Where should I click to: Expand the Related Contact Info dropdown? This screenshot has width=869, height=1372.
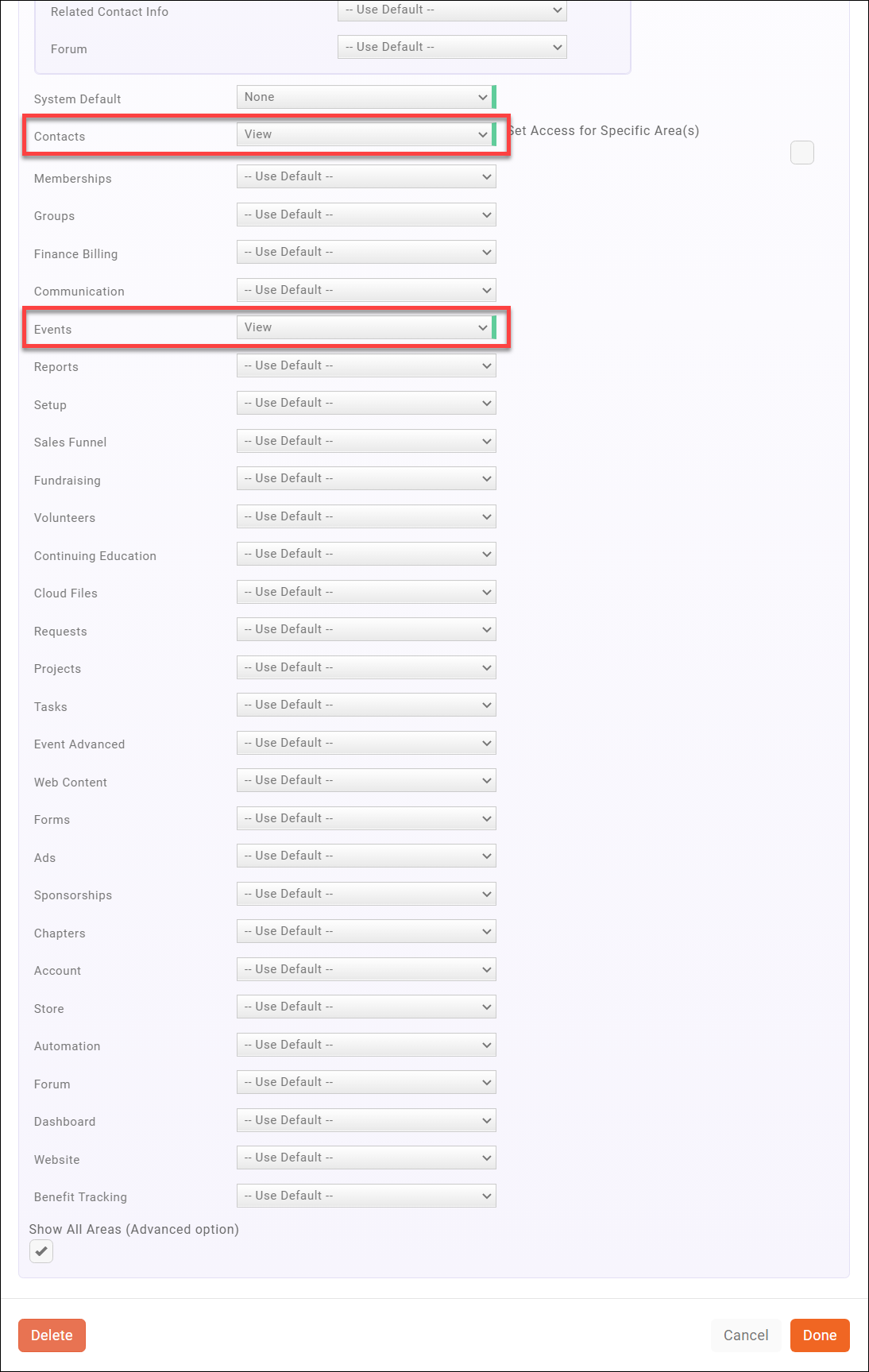pyautogui.click(x=452, y=10)
